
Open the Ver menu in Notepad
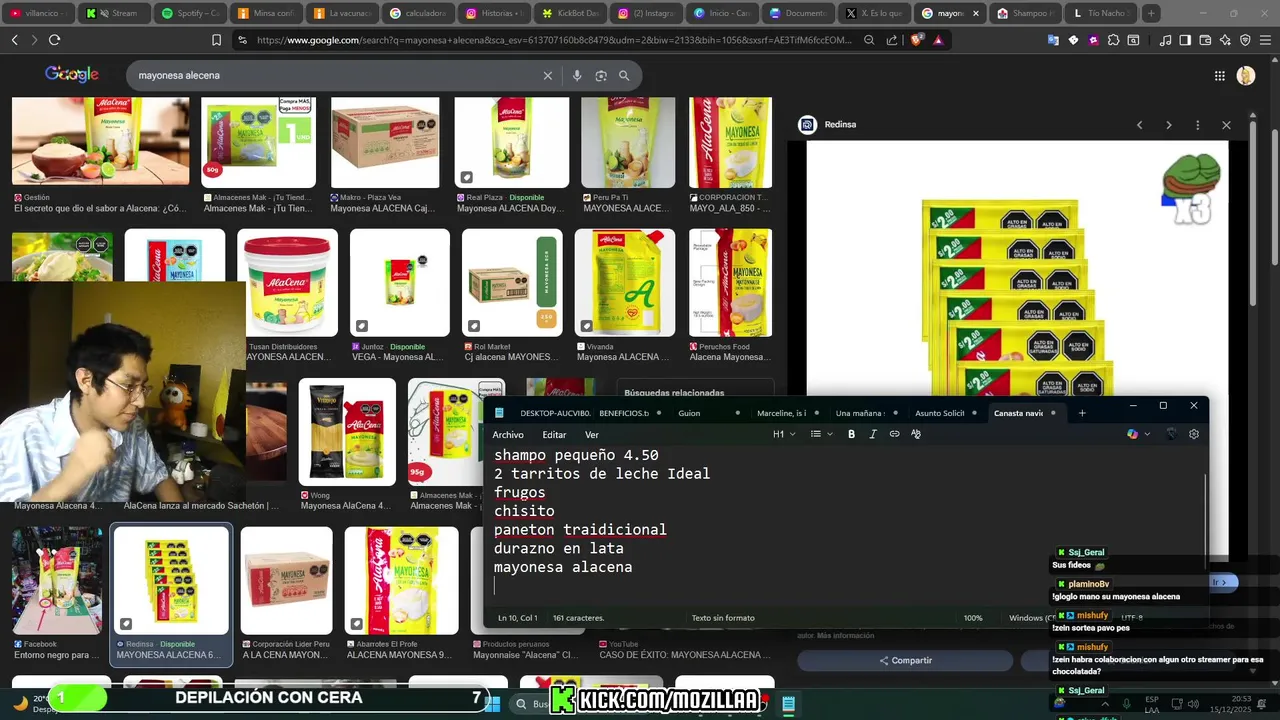592,435
